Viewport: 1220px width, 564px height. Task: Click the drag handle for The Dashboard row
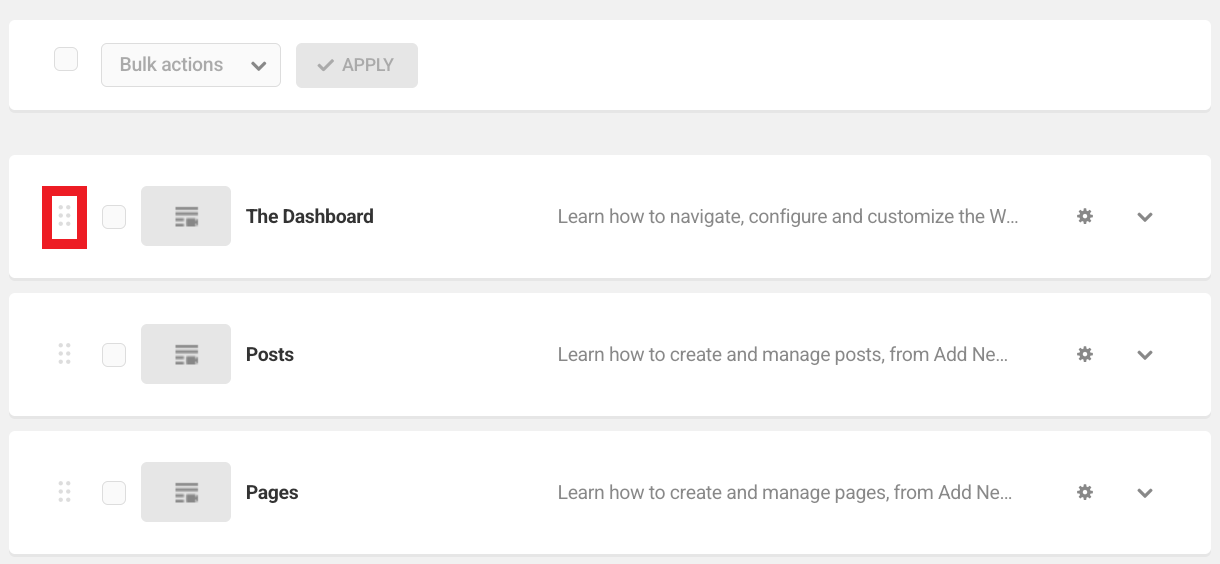pyautogui.click(x=64, y=216)
